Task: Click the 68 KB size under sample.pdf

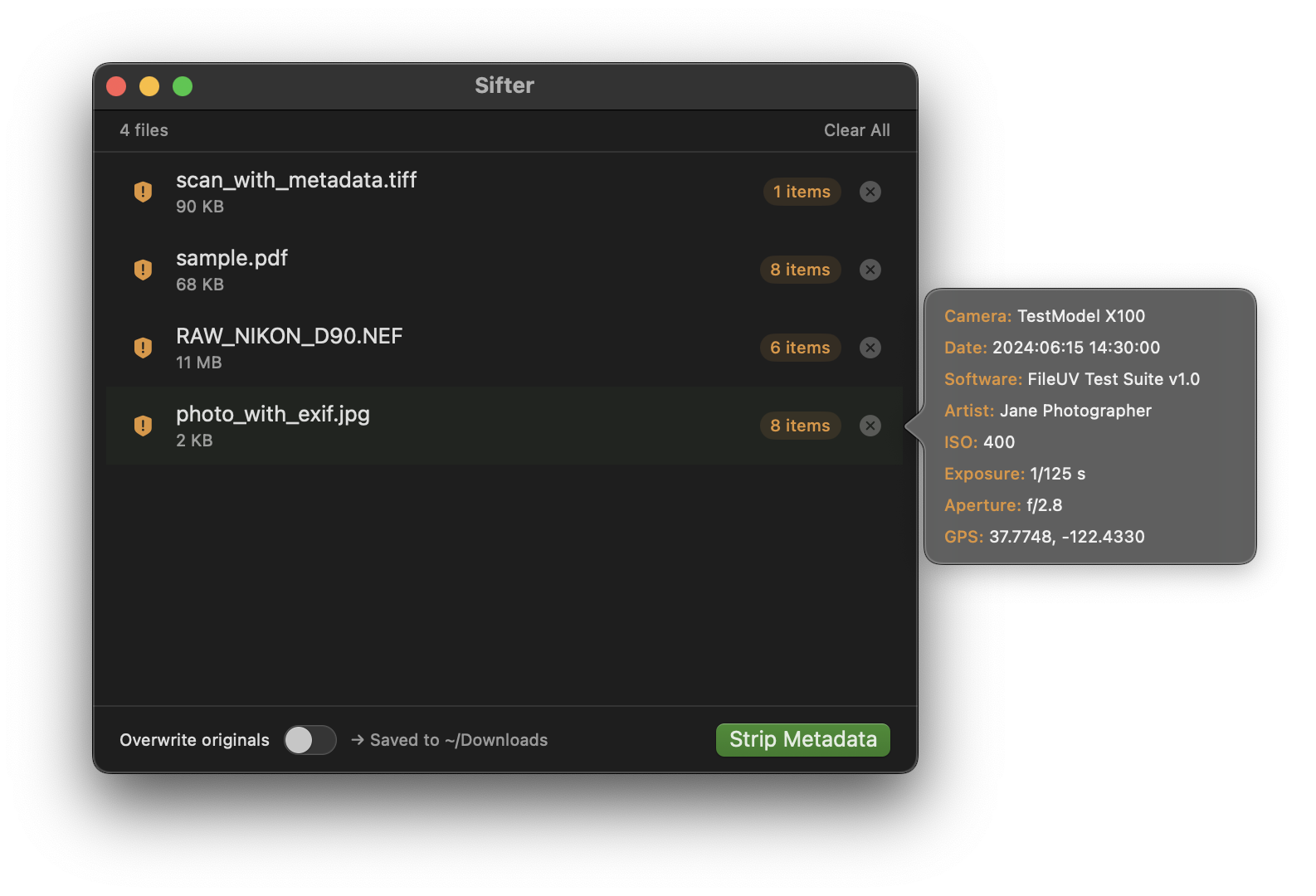Action: pos(200,285)
